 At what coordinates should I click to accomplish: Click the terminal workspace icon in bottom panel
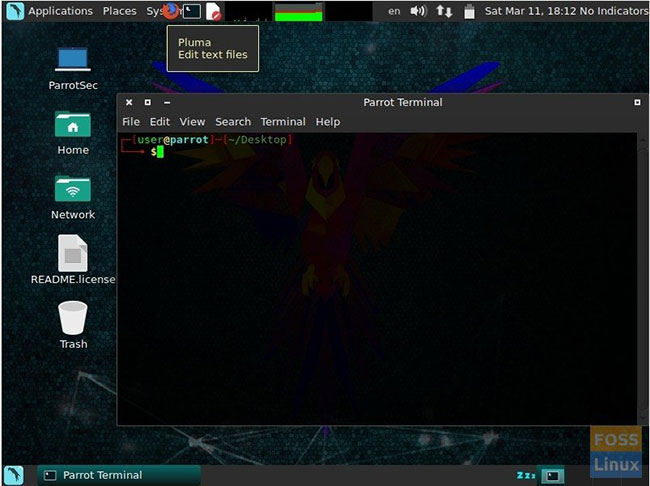[x=553, y=476]
